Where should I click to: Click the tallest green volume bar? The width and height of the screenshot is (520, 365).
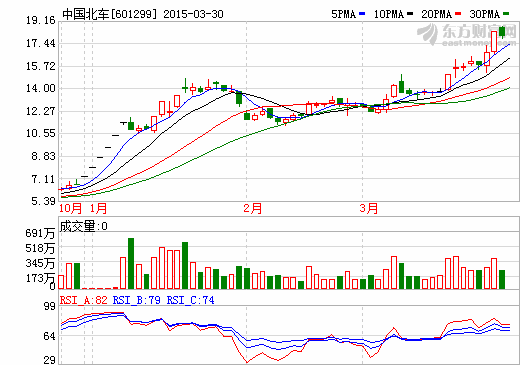[131, 263]
